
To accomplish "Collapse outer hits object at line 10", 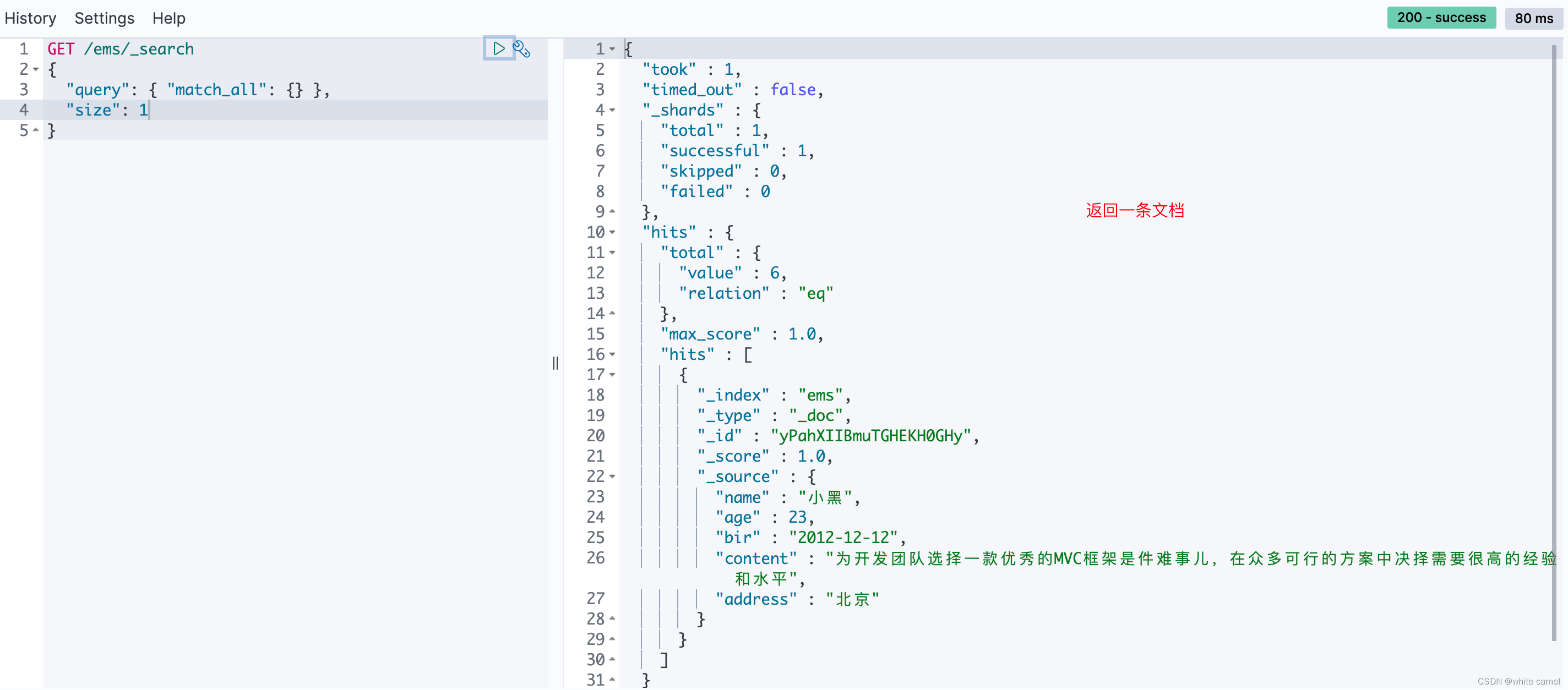I will tap(612, 232).
